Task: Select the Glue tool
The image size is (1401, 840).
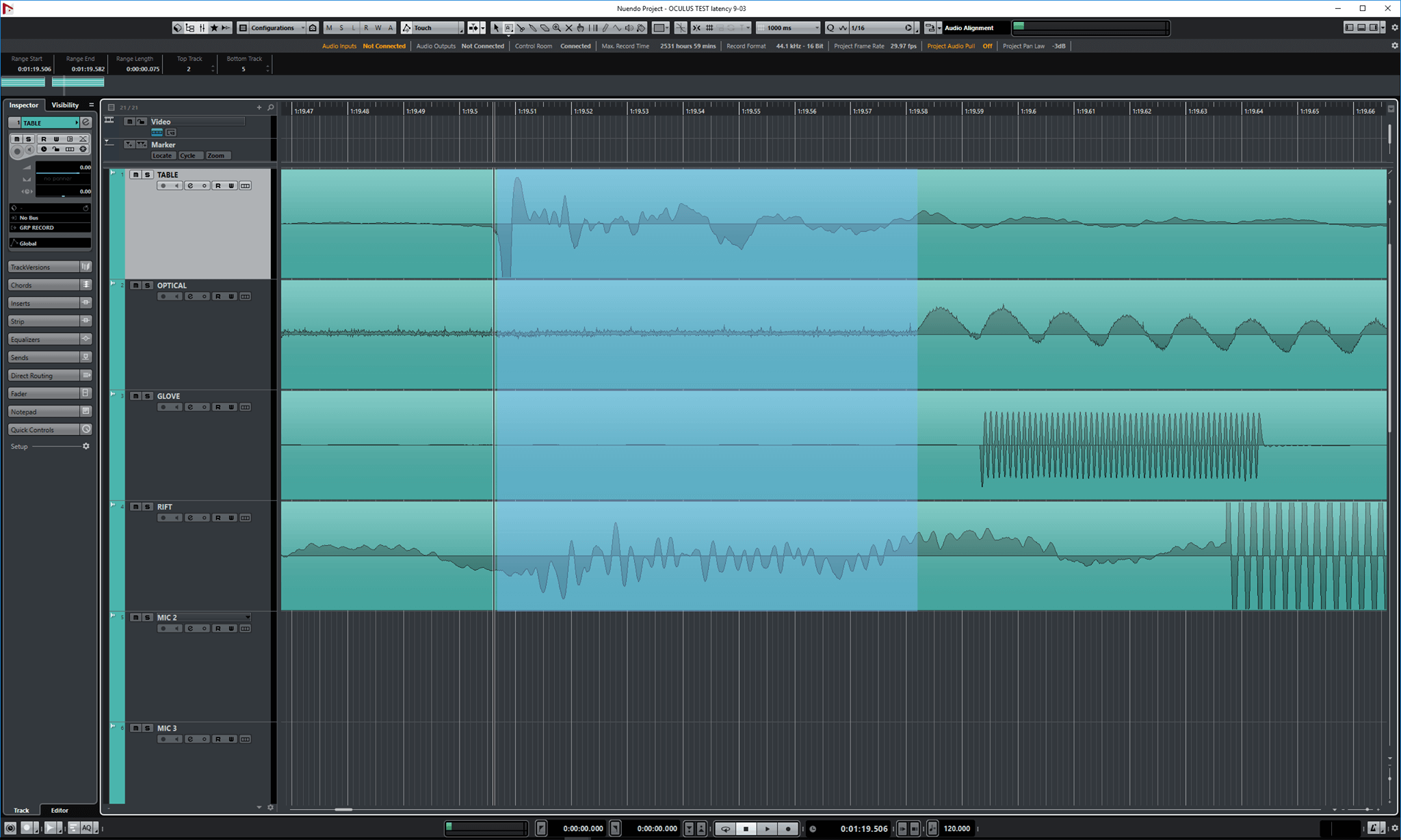Action: [533, 28]
